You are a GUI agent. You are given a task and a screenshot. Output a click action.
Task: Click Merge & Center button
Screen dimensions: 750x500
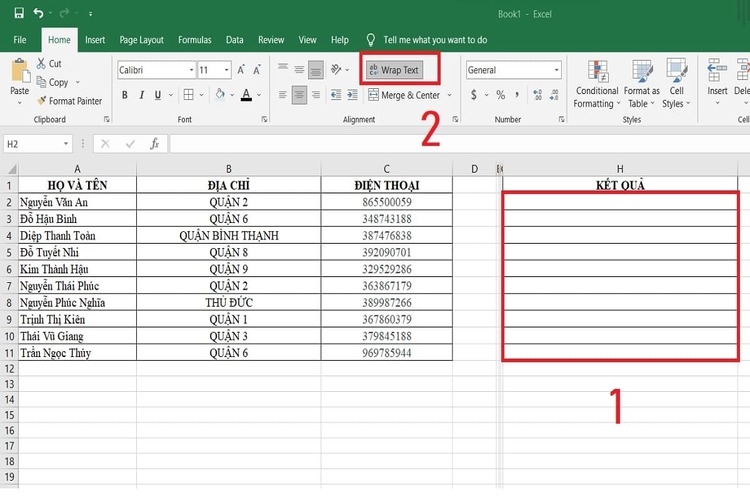[x=404, y=95]
